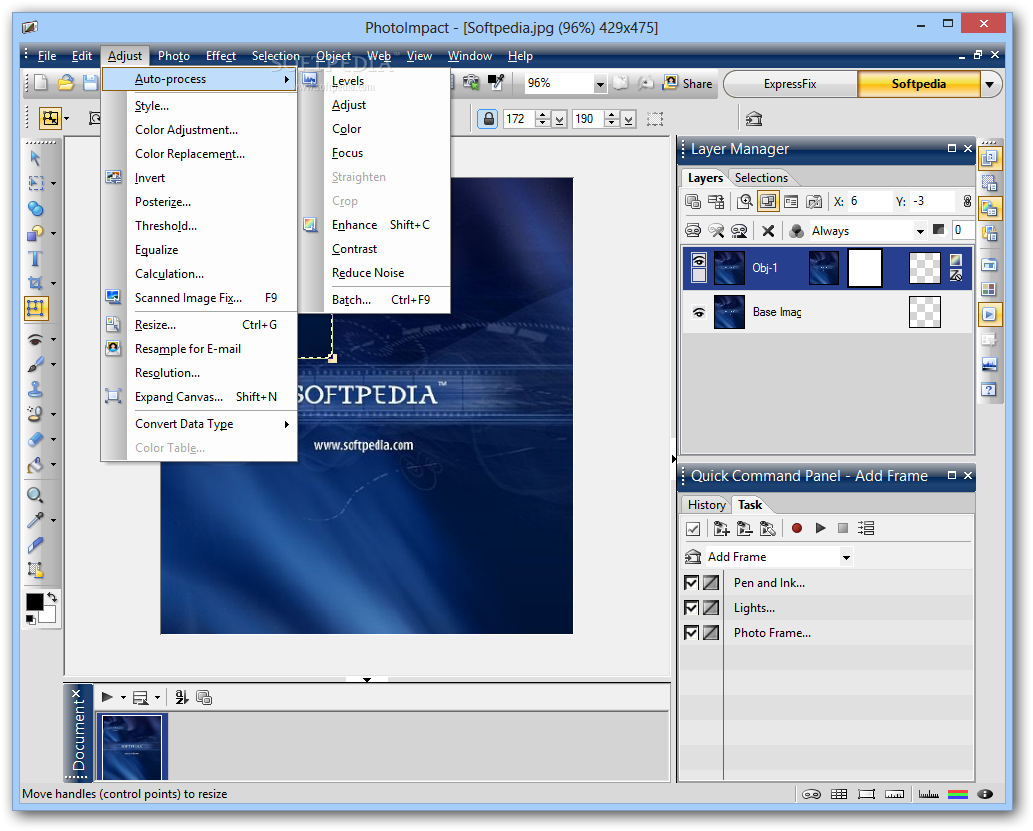Open the Effect menu
Viewport: 1033px width, 831px height.
[221, 56]
